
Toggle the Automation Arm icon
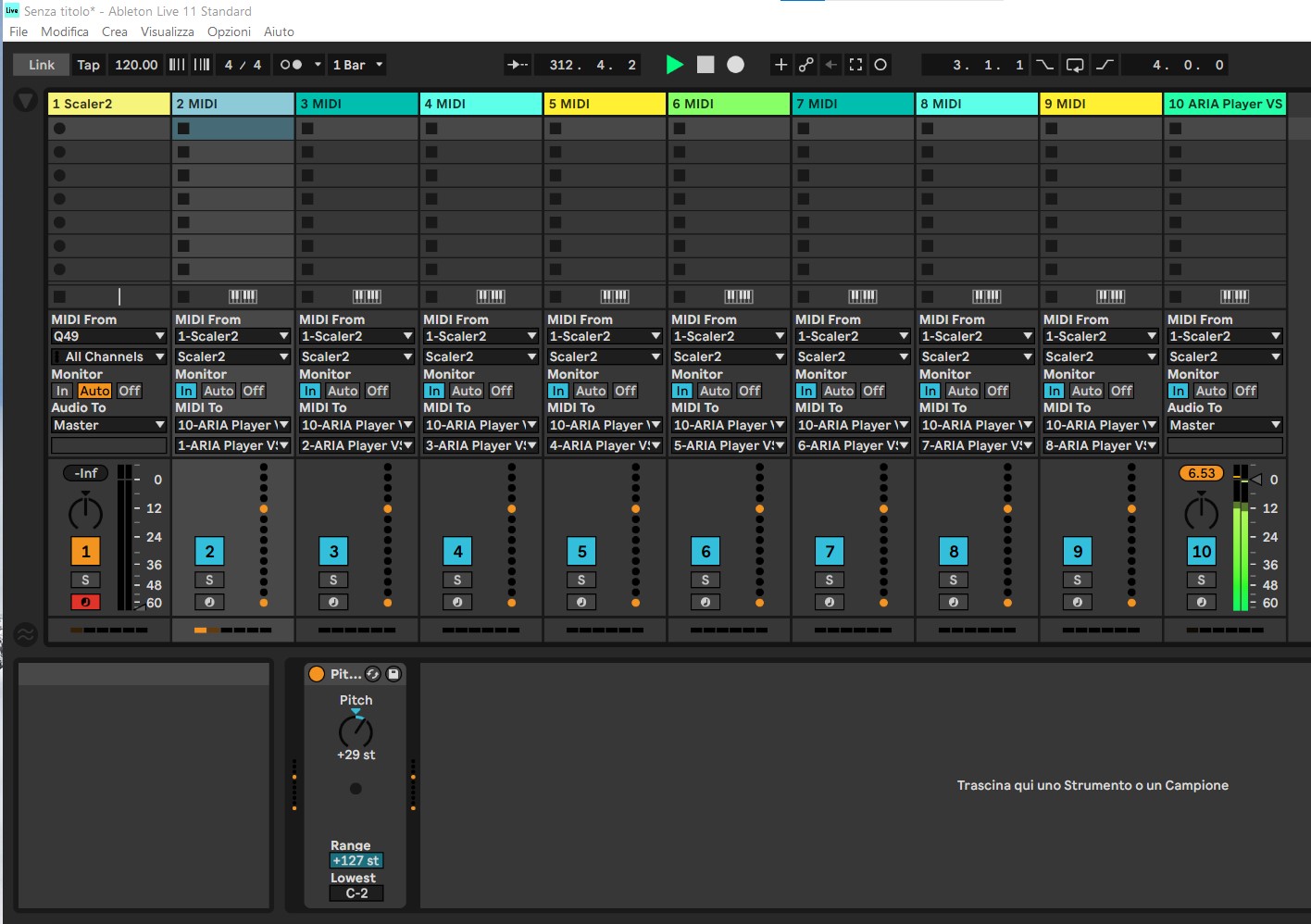(806, 65)
